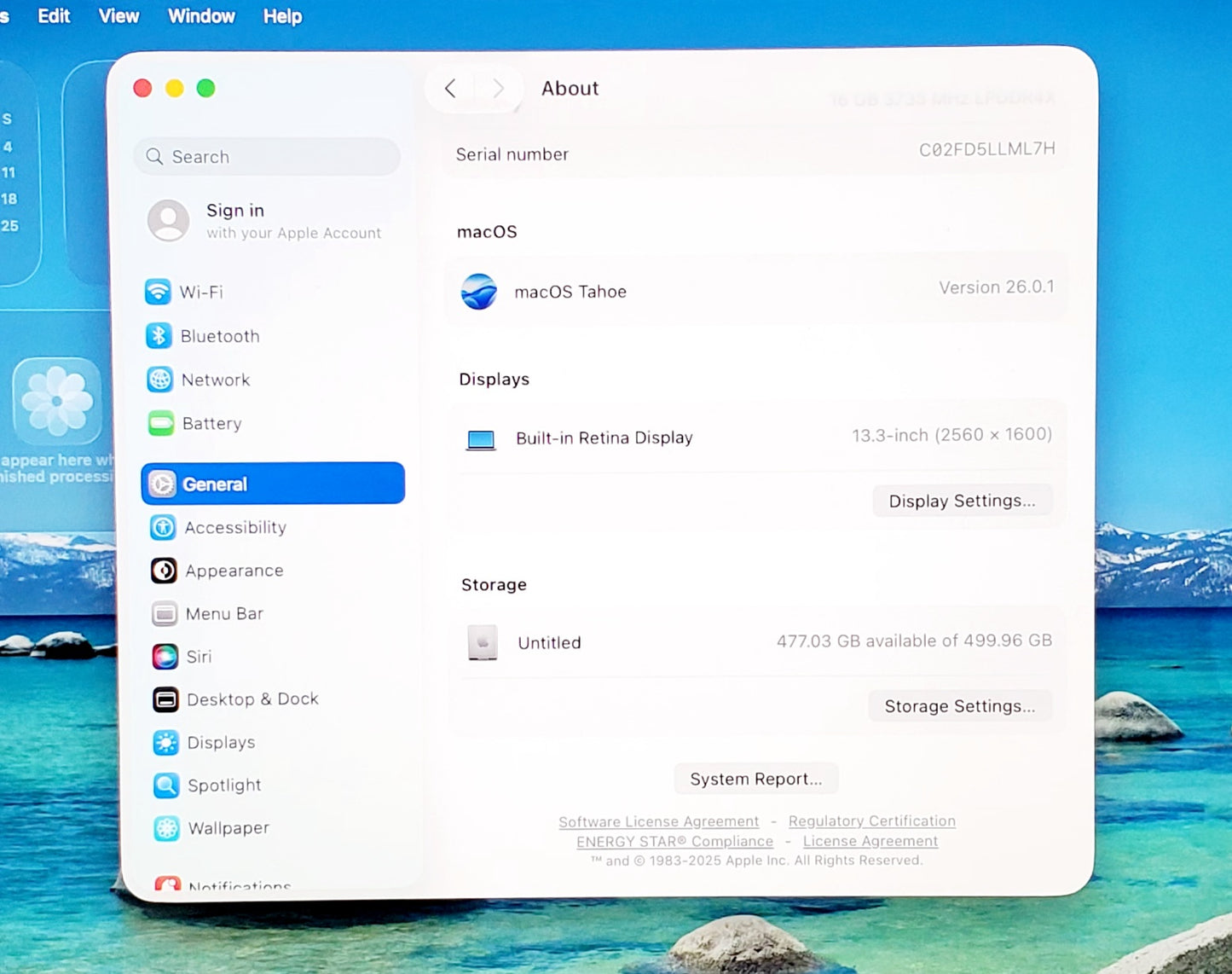The height and width of the screenshot is (974, 1232).
Task: Open Spotlight settings magnifier icon
Action: click(166, 786)
